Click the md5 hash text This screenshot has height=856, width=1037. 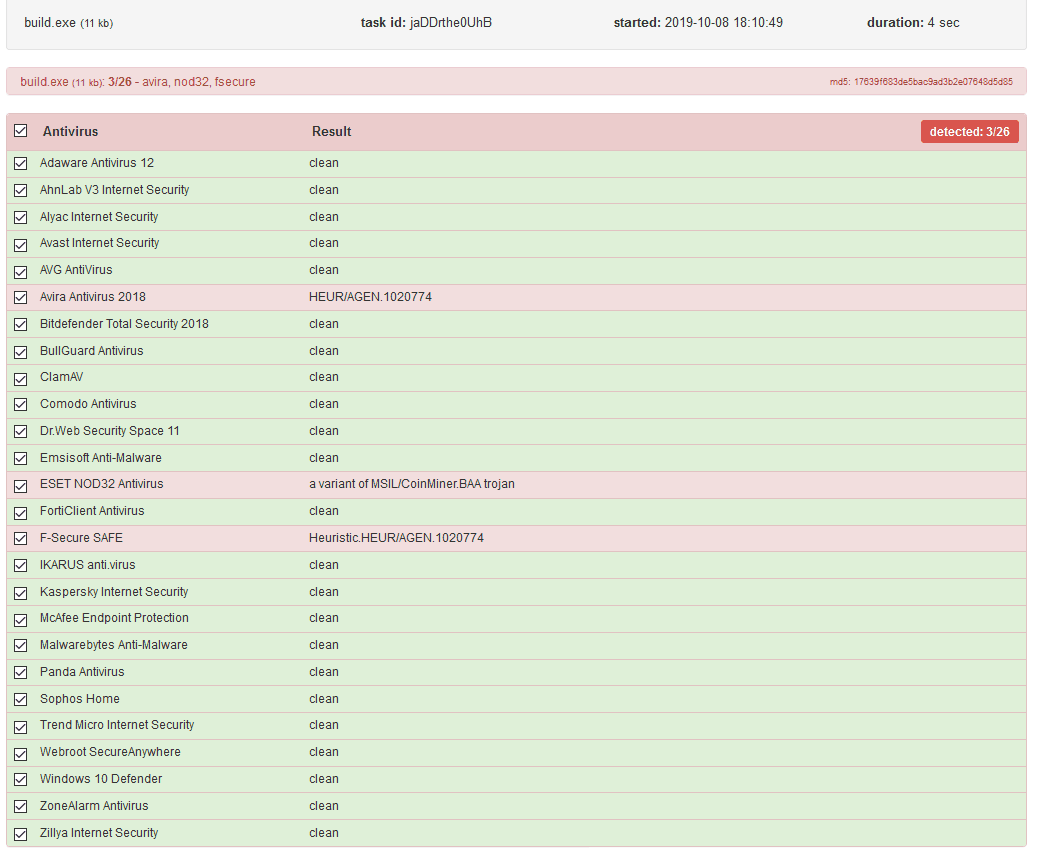(920, 82)
